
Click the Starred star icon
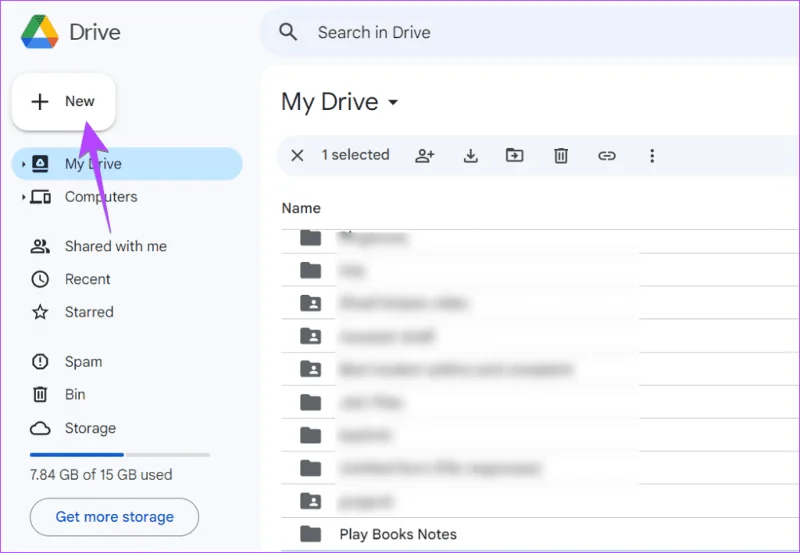pyautogui.click(x=40, y=312)
